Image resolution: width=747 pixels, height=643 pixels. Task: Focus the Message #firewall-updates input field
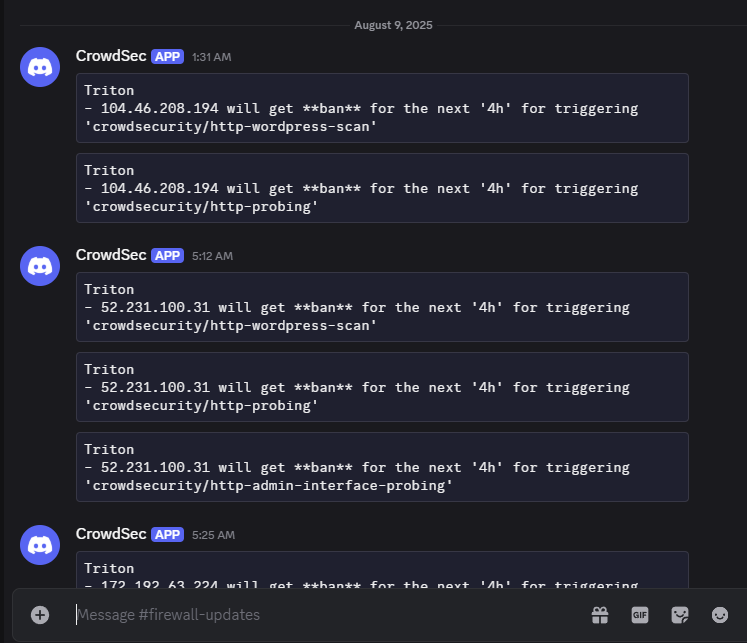[x=320, y=614]
